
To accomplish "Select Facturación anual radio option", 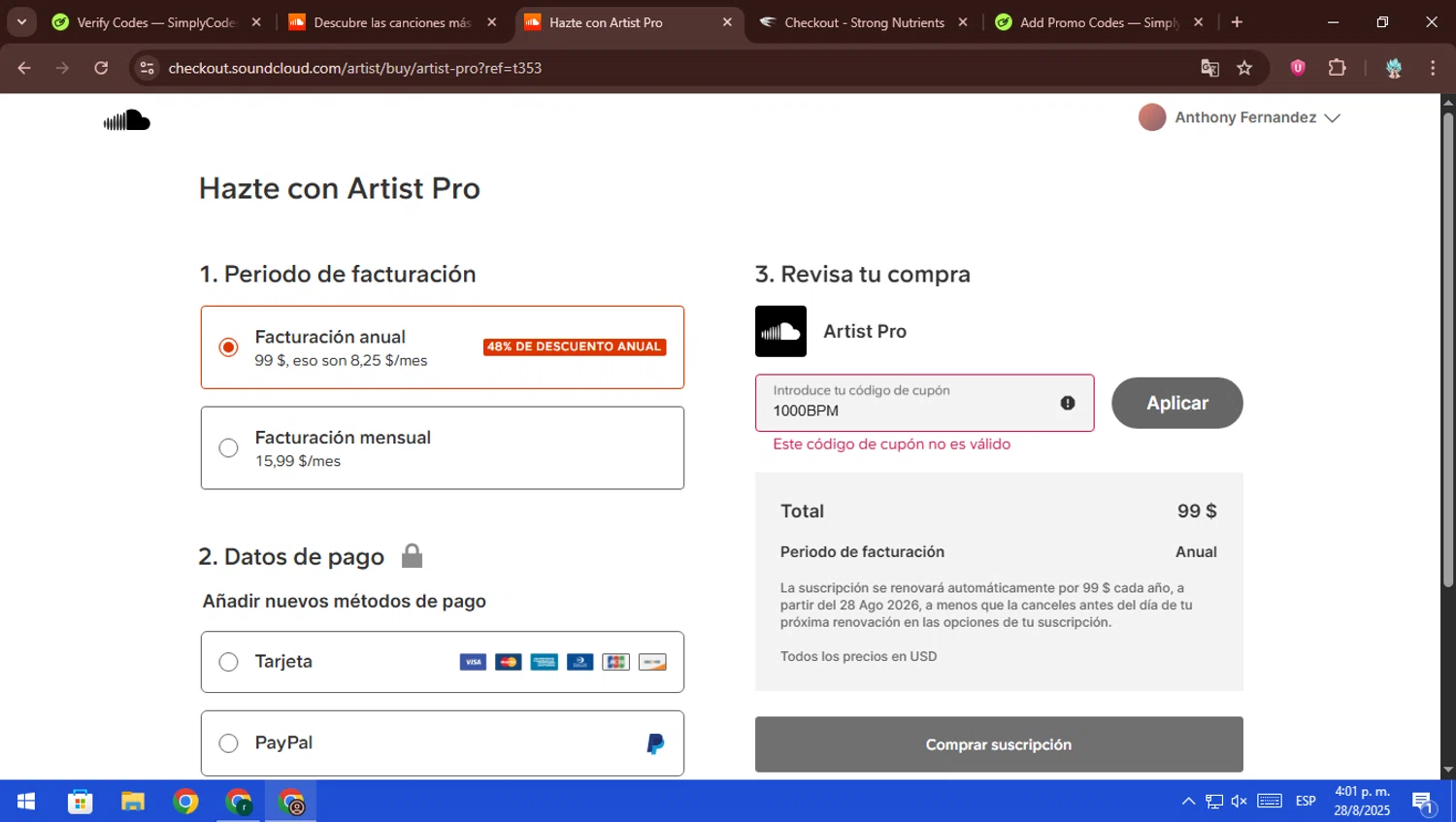I will pyautogui.click(x=228, y=347).
